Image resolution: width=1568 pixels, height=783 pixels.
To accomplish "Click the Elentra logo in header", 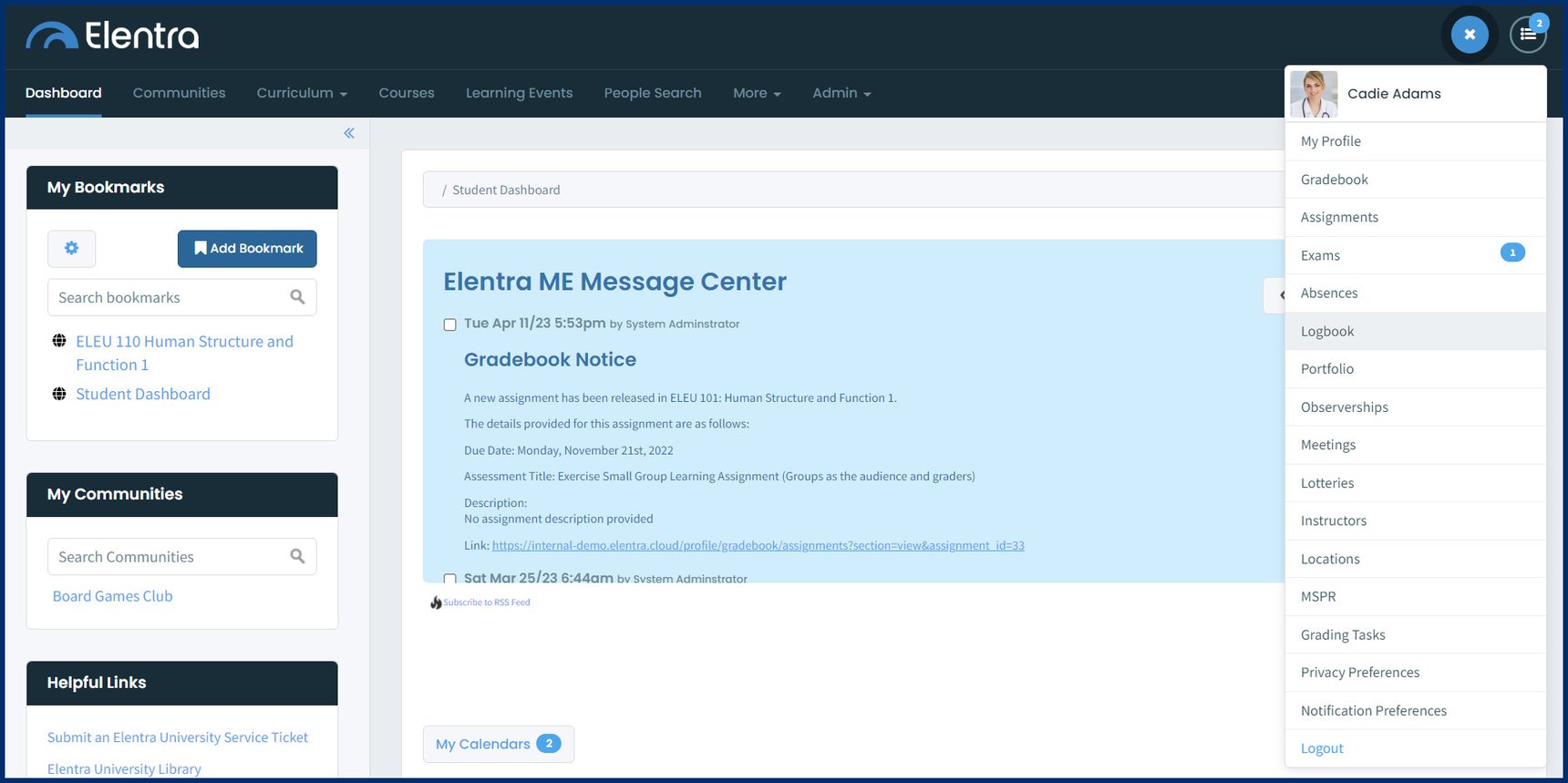I will 112,36.
